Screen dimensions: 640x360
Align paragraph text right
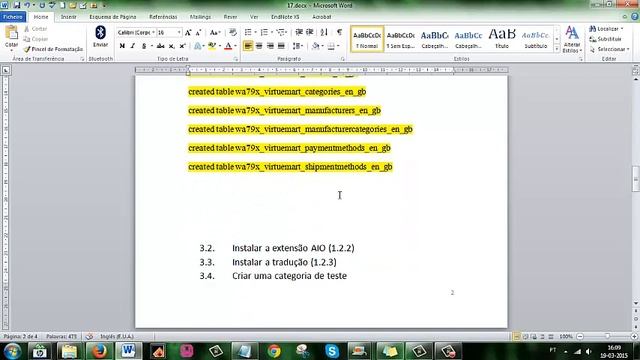pyautogui.click(x=270, y=46)
